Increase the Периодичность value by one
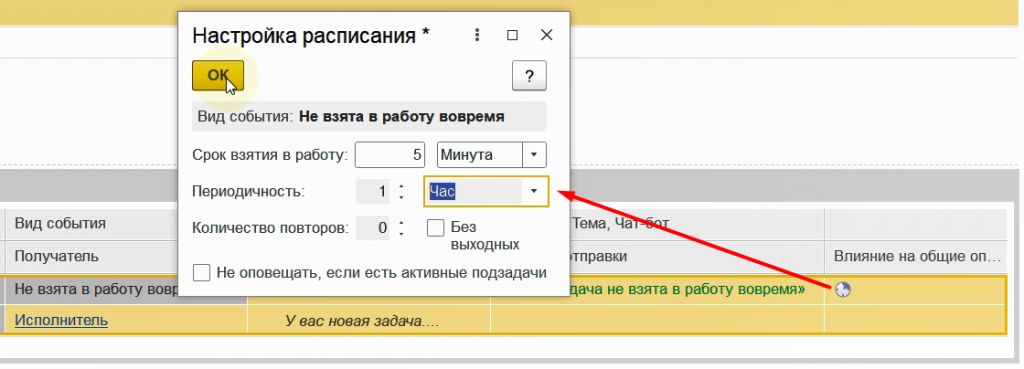The height and width of the screenshot is (369, 1024). (x=401, y=186)
